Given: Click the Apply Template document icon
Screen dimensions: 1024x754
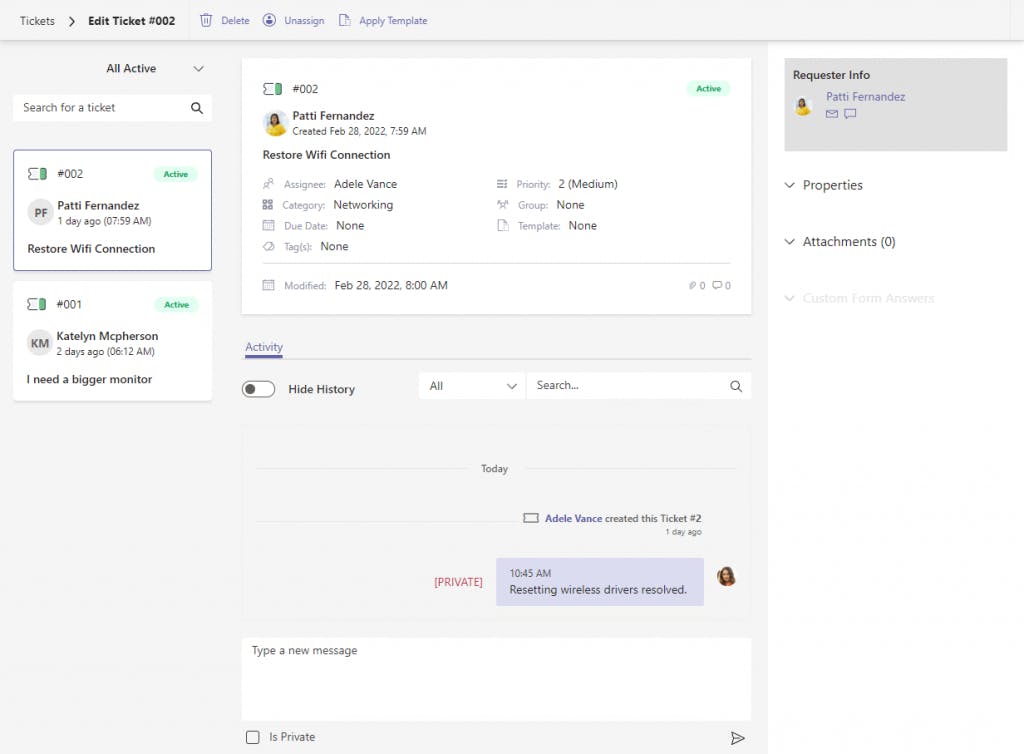Looking at the screenshot, I should click(344, 20).
